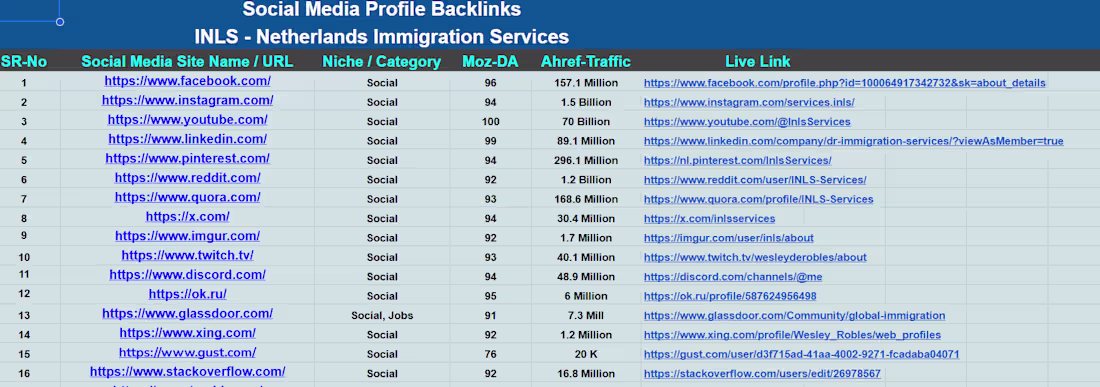Viewport: 1100px width, 387px height.
Task: Select the 7.3 Mill traffic cell
Action: click(586, 315)
